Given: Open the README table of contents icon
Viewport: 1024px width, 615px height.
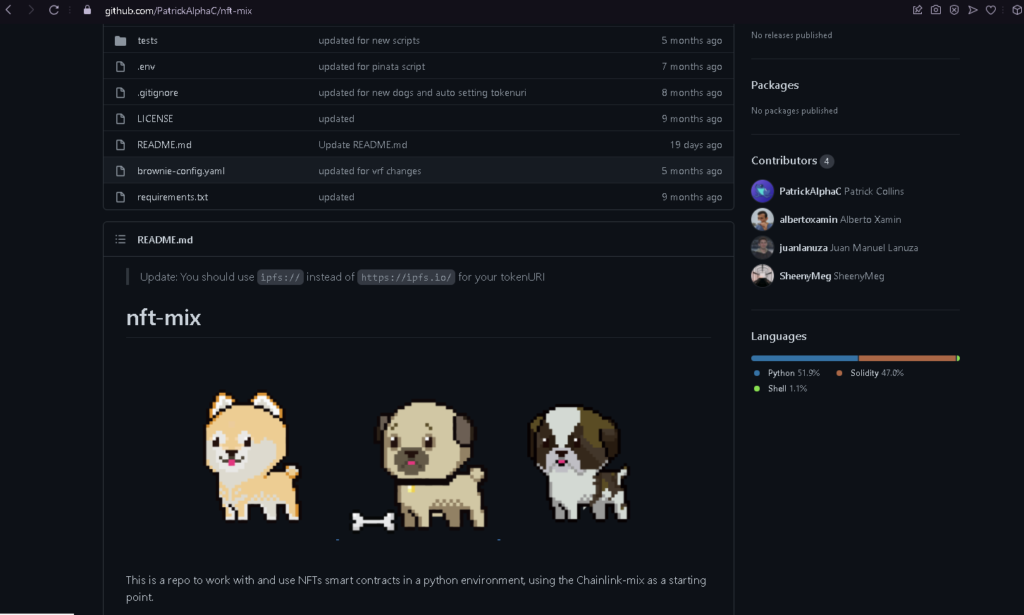Looking at the screenshot, I should [120, 240].
